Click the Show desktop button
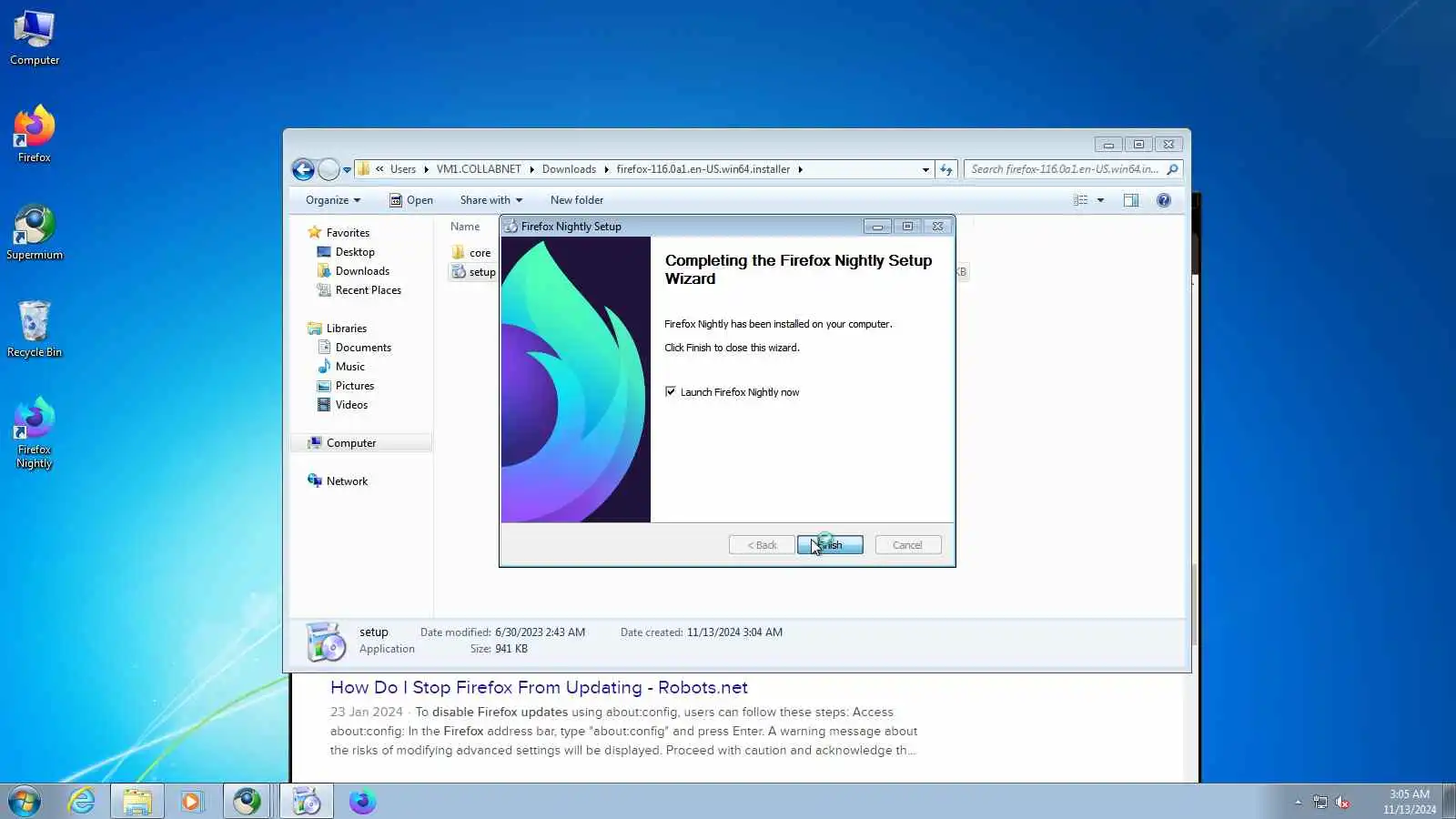 coord(1449,802)
